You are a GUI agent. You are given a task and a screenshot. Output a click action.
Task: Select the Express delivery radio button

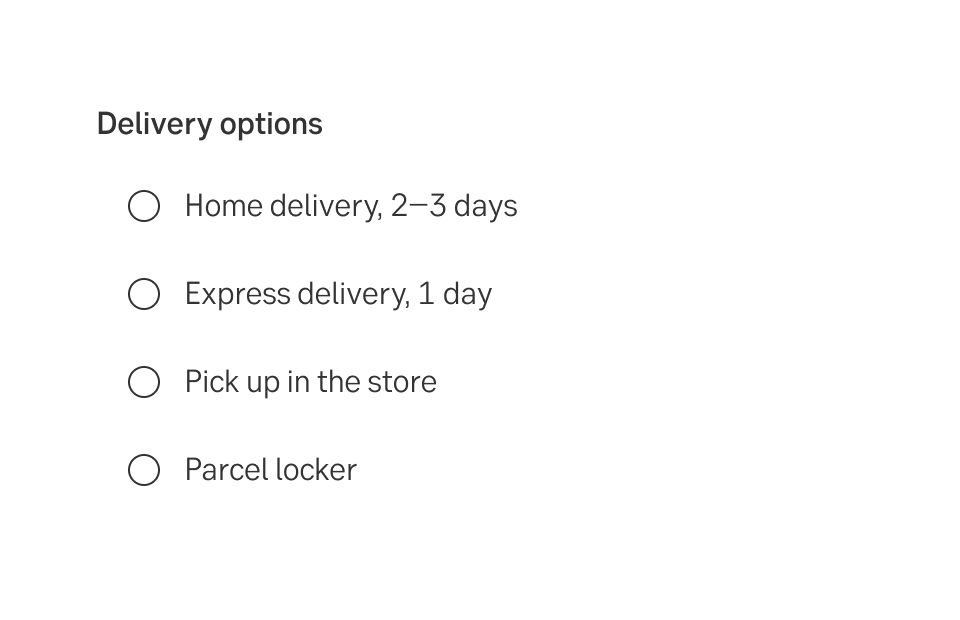144,294
